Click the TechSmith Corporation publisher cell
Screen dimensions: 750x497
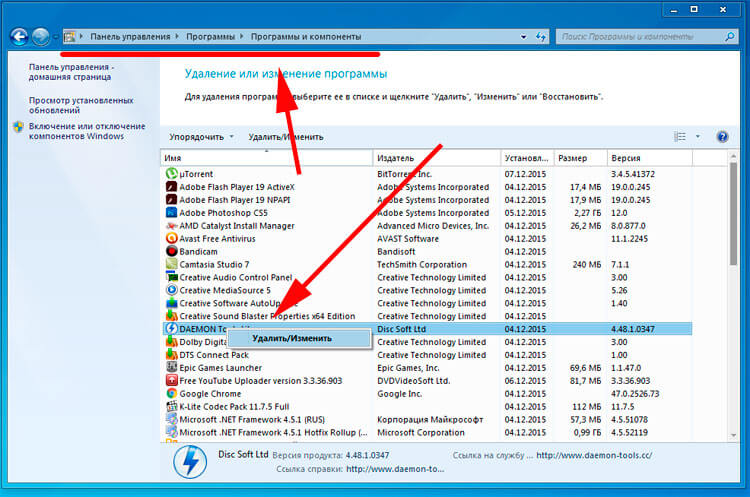click(421, 265)
